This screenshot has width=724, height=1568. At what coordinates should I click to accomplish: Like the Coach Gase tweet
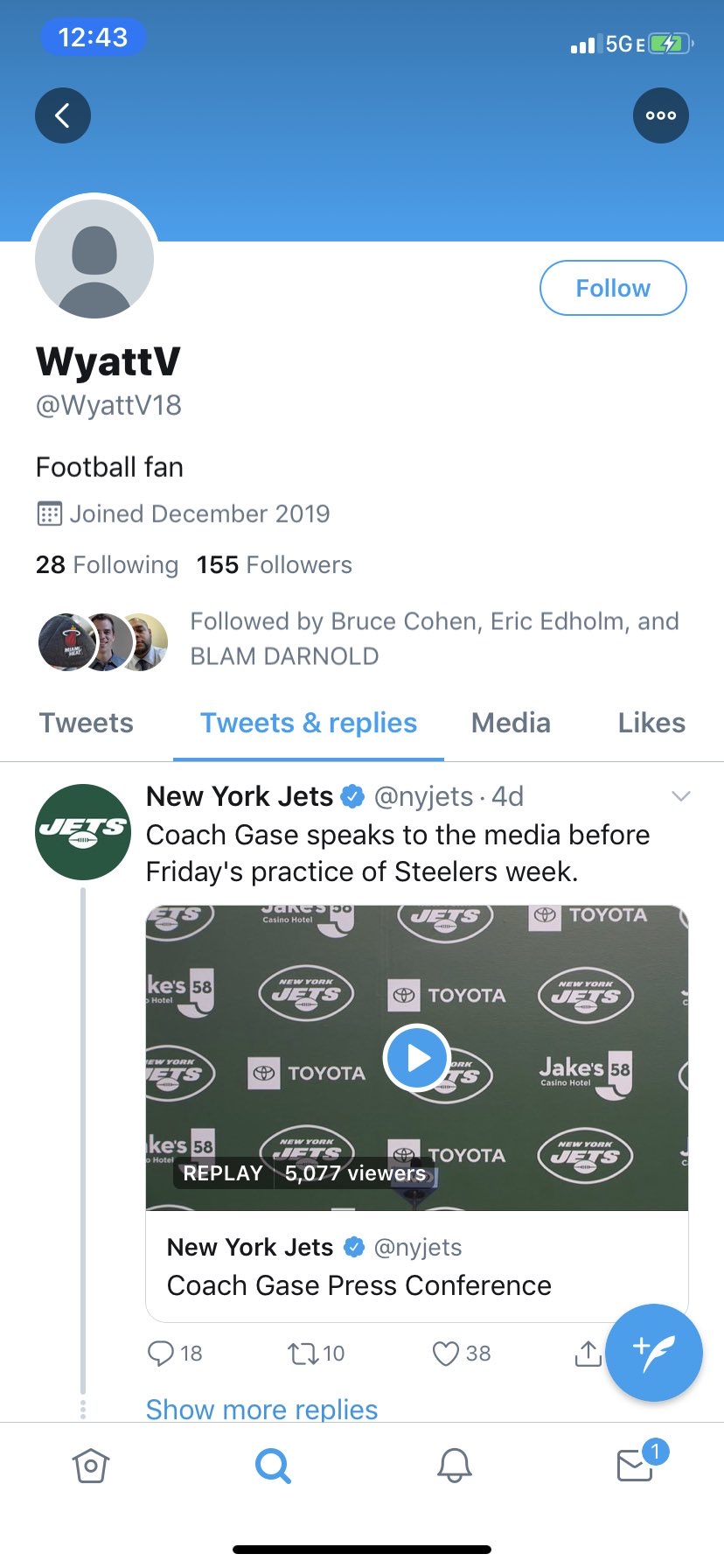coord(446,1354)
